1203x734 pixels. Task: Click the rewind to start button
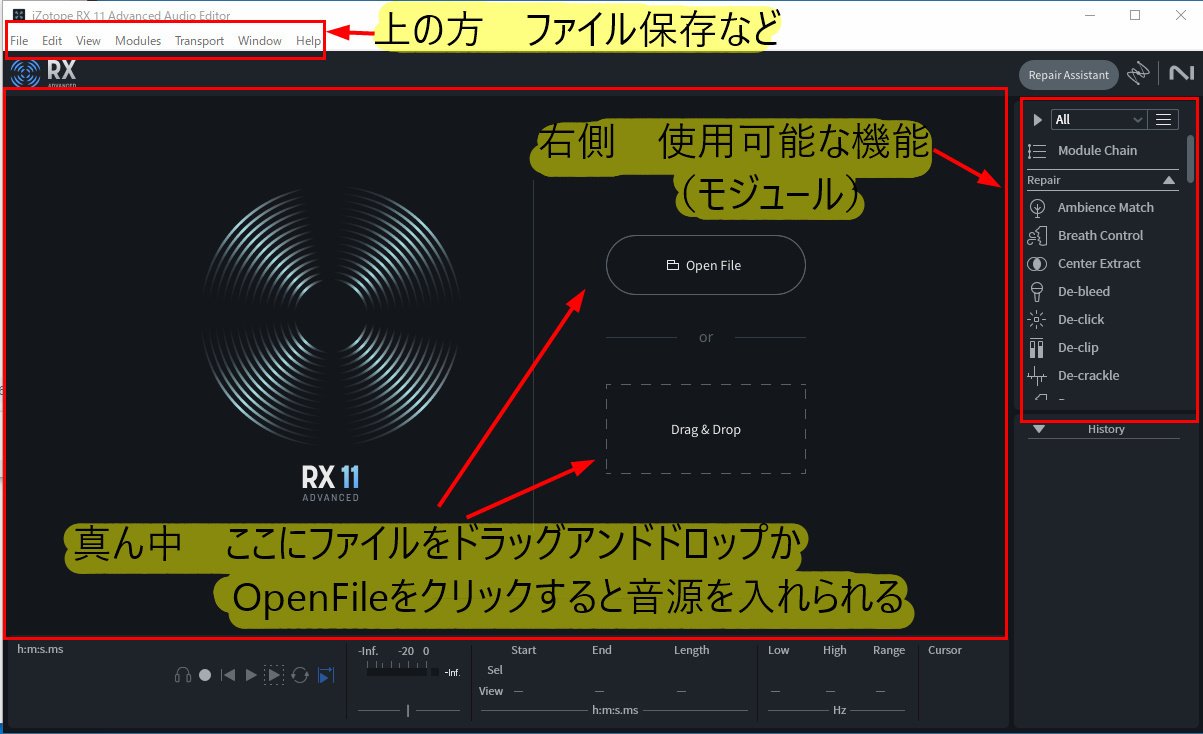pyautogui.click(x=228, y=675)
